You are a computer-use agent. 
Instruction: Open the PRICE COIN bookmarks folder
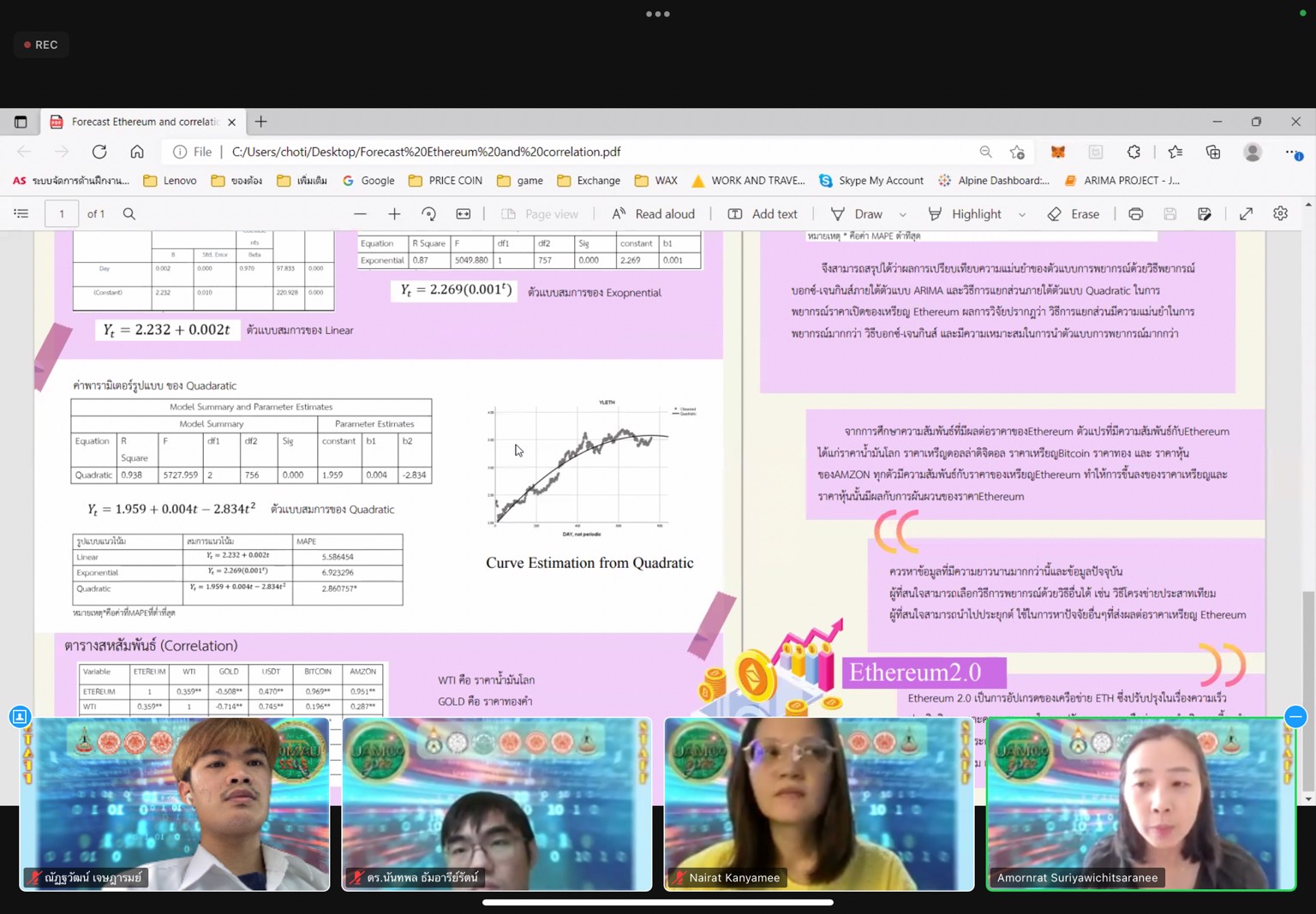446,181
